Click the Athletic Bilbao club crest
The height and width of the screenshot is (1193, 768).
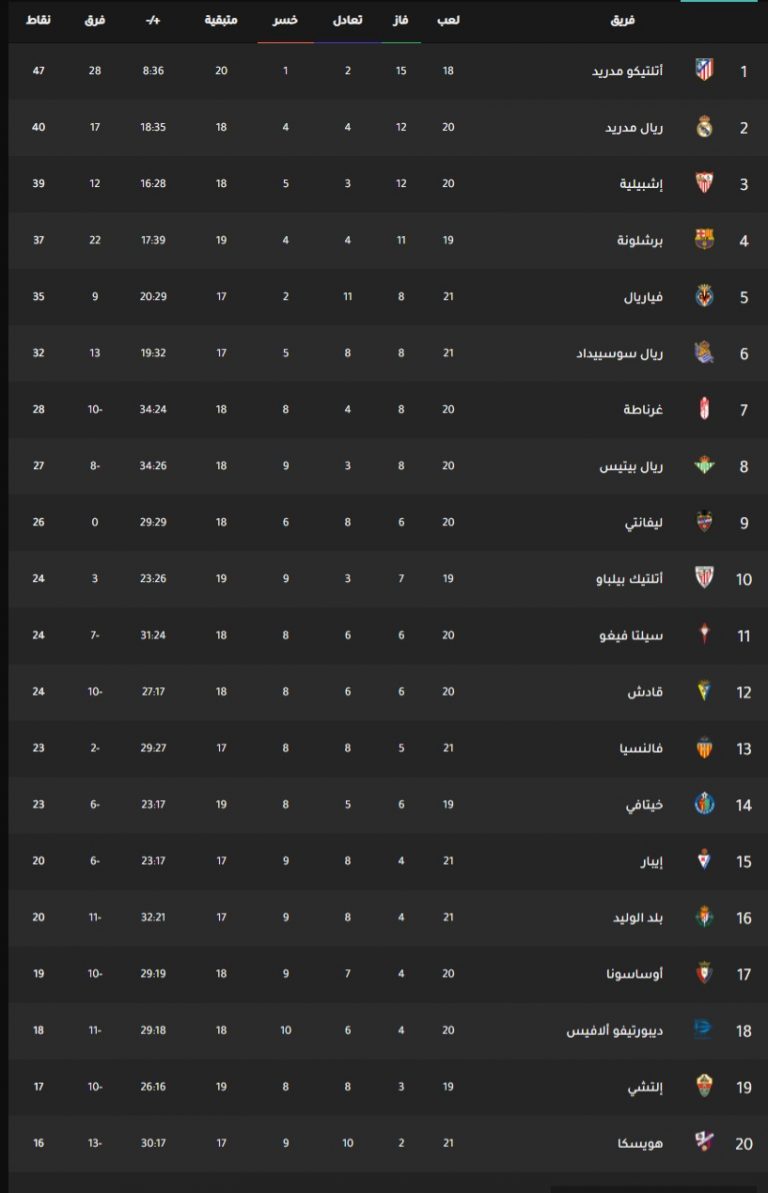coord(704,578)
